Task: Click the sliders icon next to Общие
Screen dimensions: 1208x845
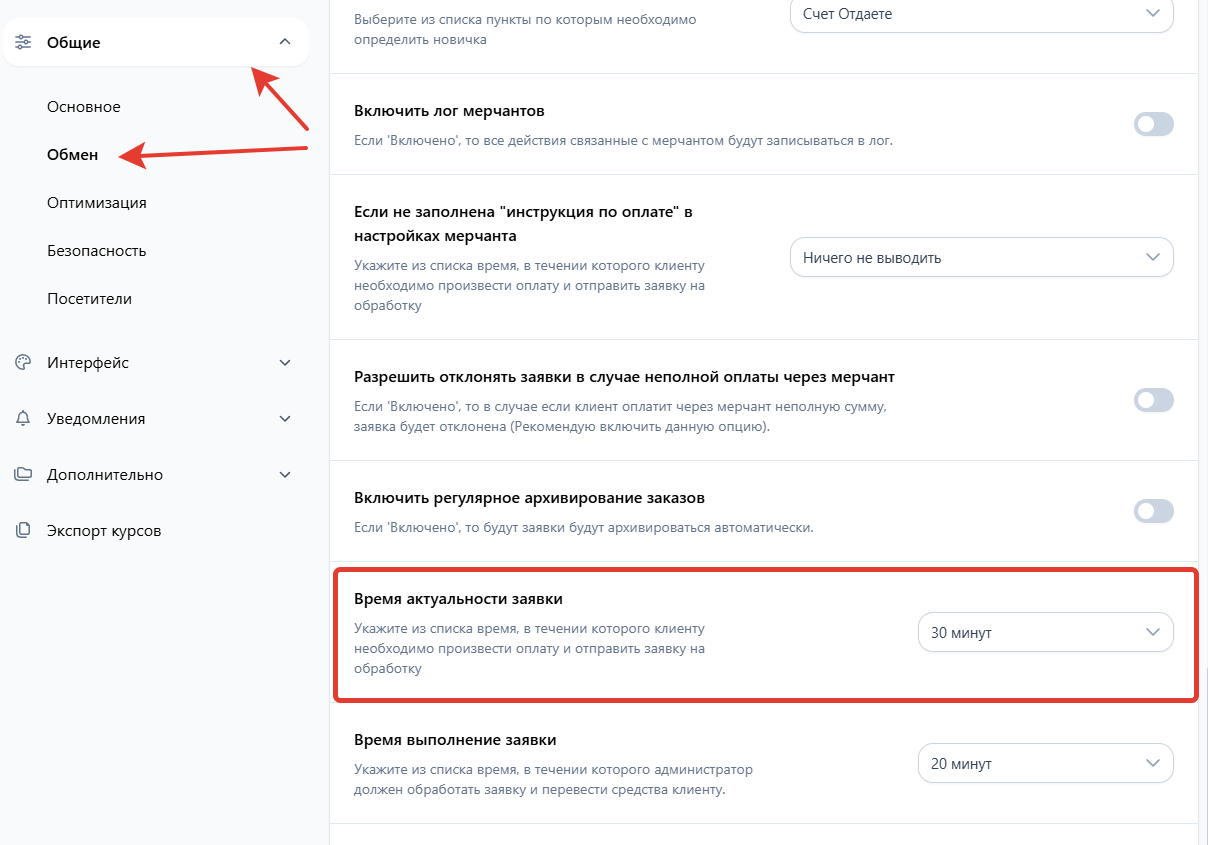Action: click(23, 42)
